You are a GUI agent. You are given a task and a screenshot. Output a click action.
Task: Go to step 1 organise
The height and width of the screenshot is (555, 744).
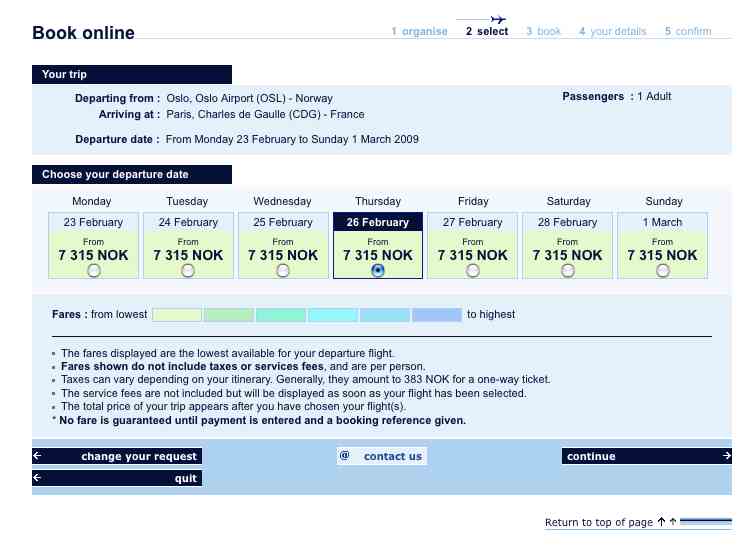pyautogui.click(x=419, y=31)
